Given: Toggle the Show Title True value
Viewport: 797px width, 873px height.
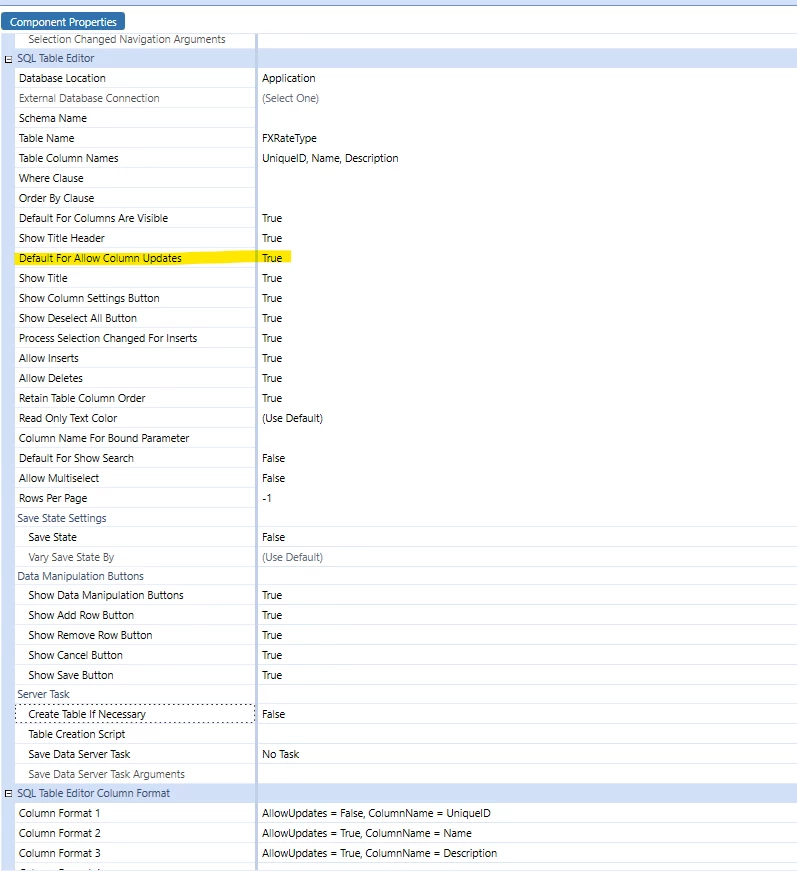Looking at the screenshot, I should coord(272,278).
